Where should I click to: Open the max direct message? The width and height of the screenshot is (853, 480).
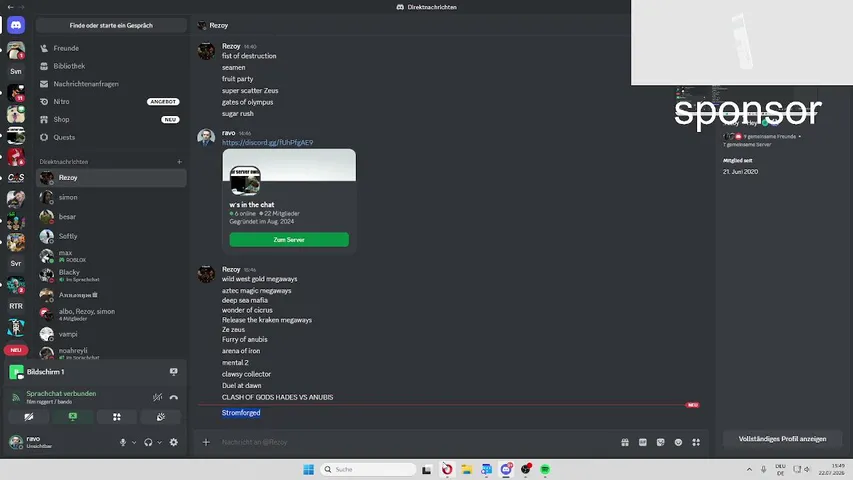[x=111, y=256]
